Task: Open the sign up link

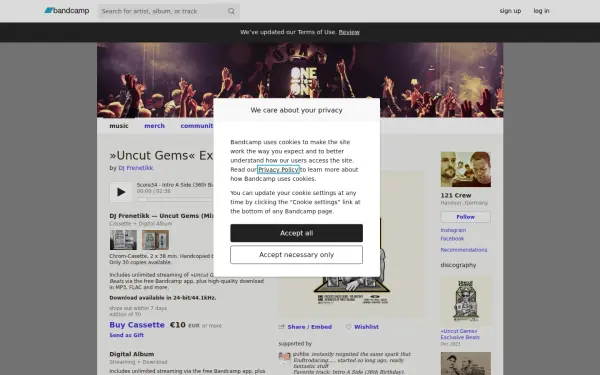Action: coord(510,11)
